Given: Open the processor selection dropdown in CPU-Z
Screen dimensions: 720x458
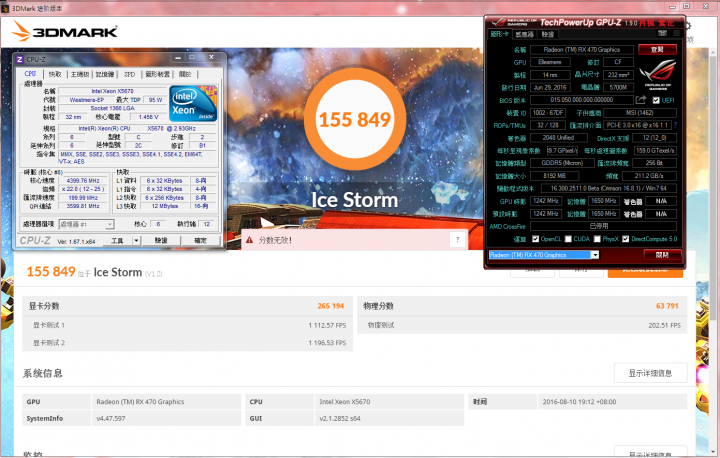Looking at the screenshot, I should point(110,224).
